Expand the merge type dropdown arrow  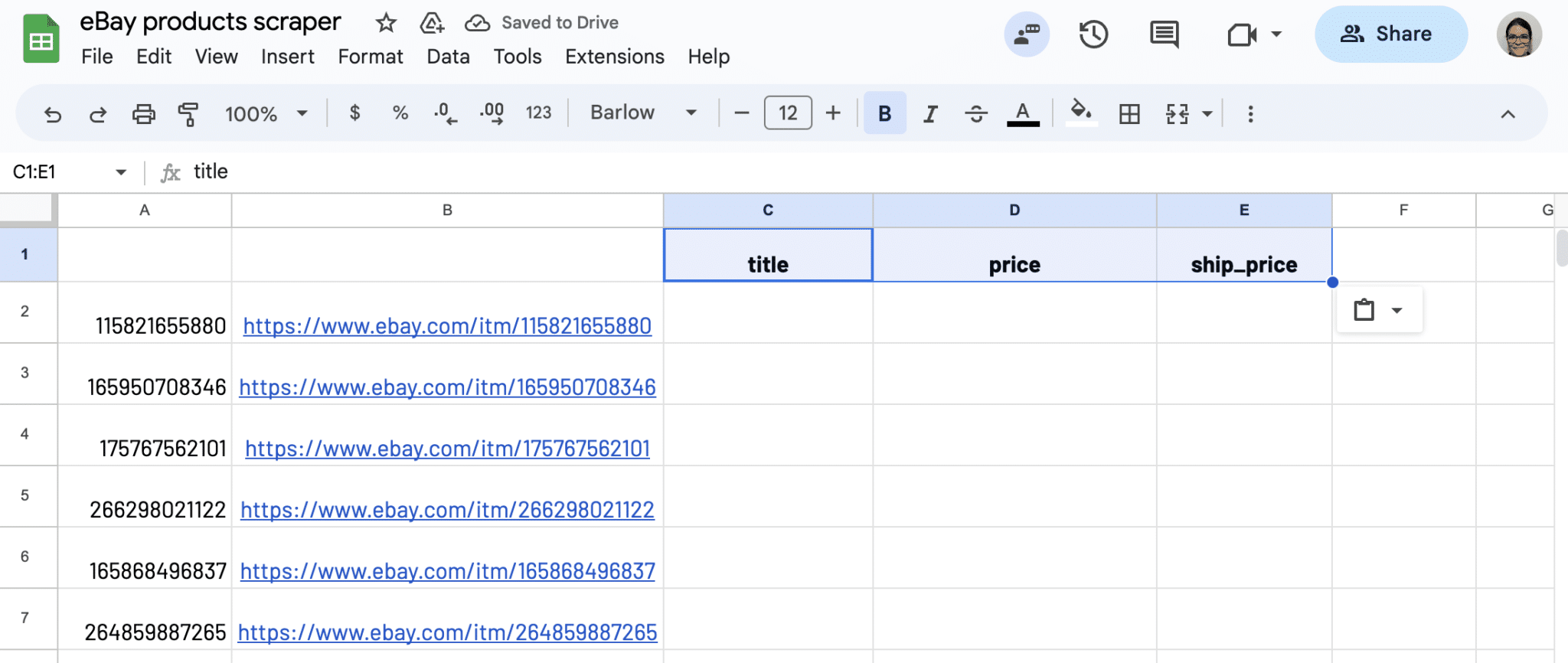pyautogui.click(x=1207, y=114)
